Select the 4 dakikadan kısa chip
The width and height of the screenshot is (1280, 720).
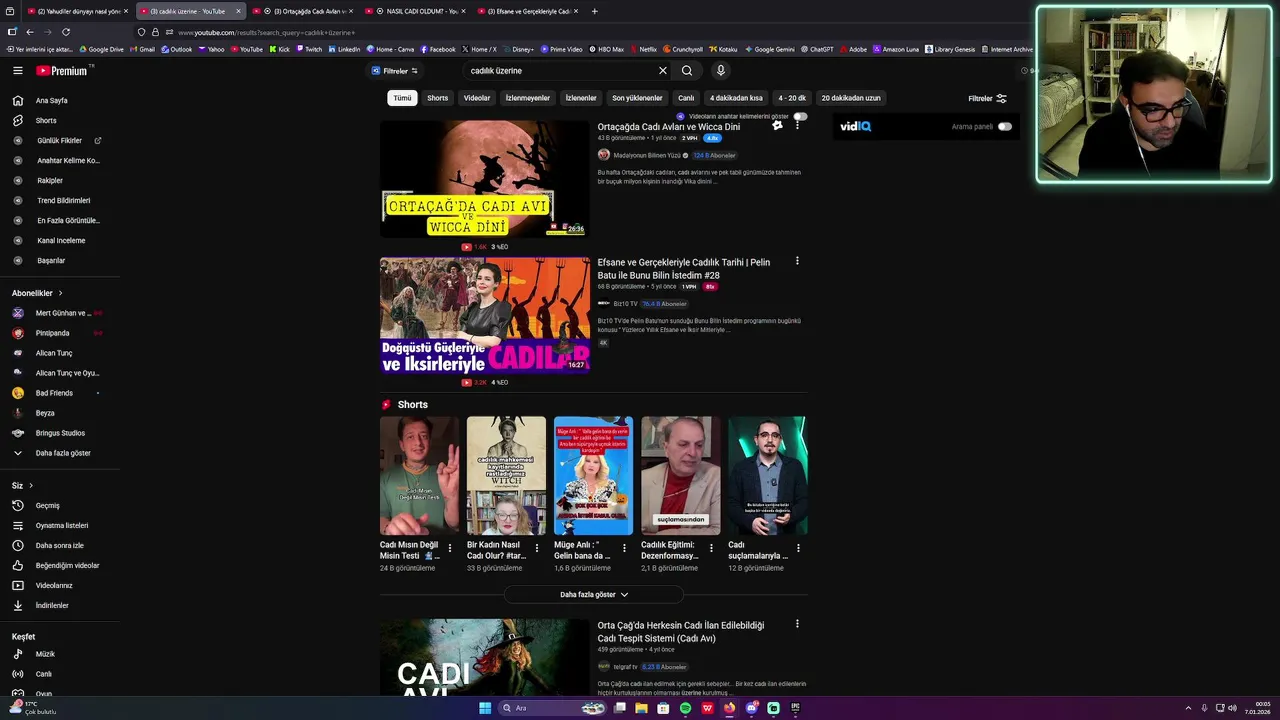click(736, 98)
